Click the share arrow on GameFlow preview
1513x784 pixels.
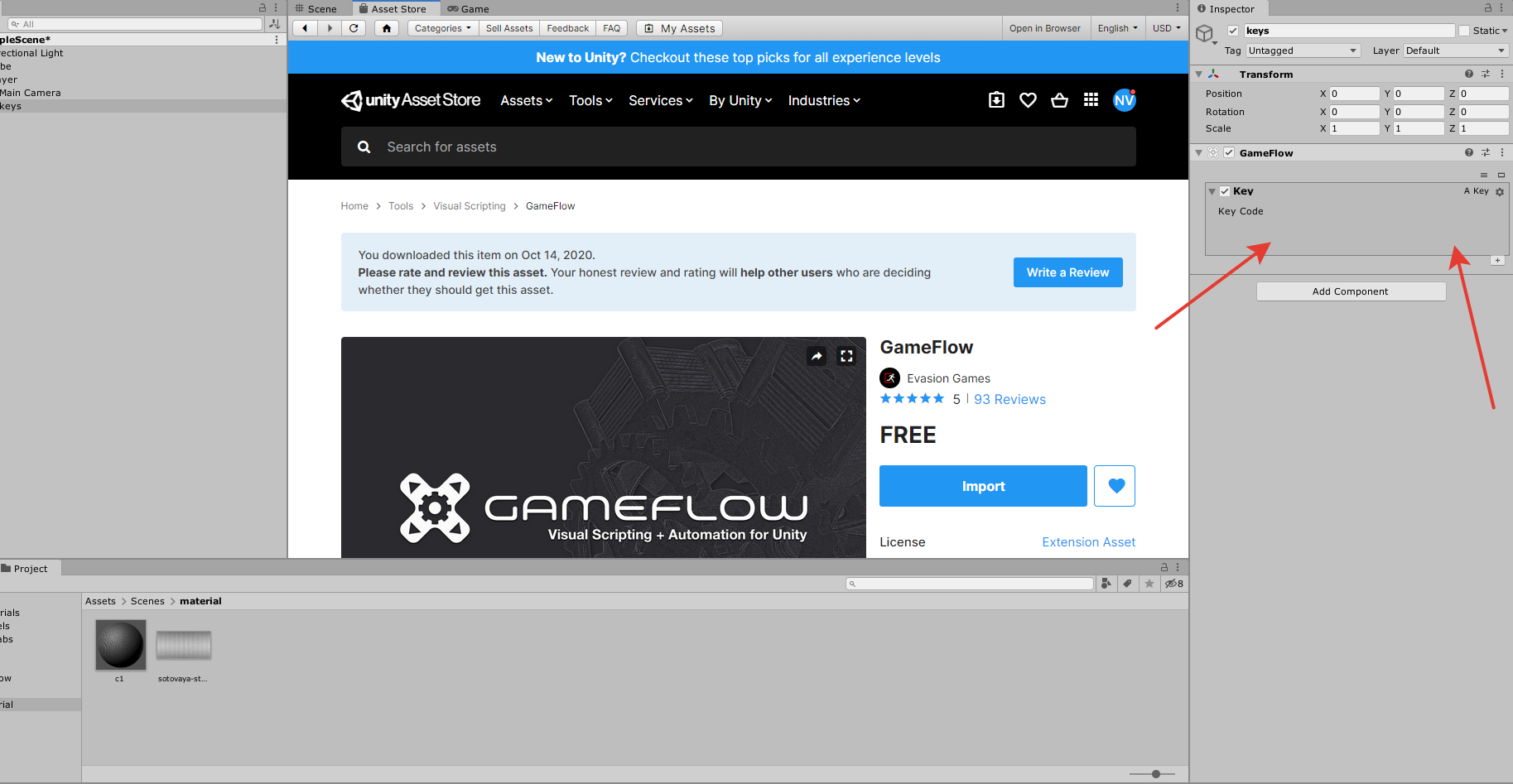pyautogui.click(x=817, y=356)
